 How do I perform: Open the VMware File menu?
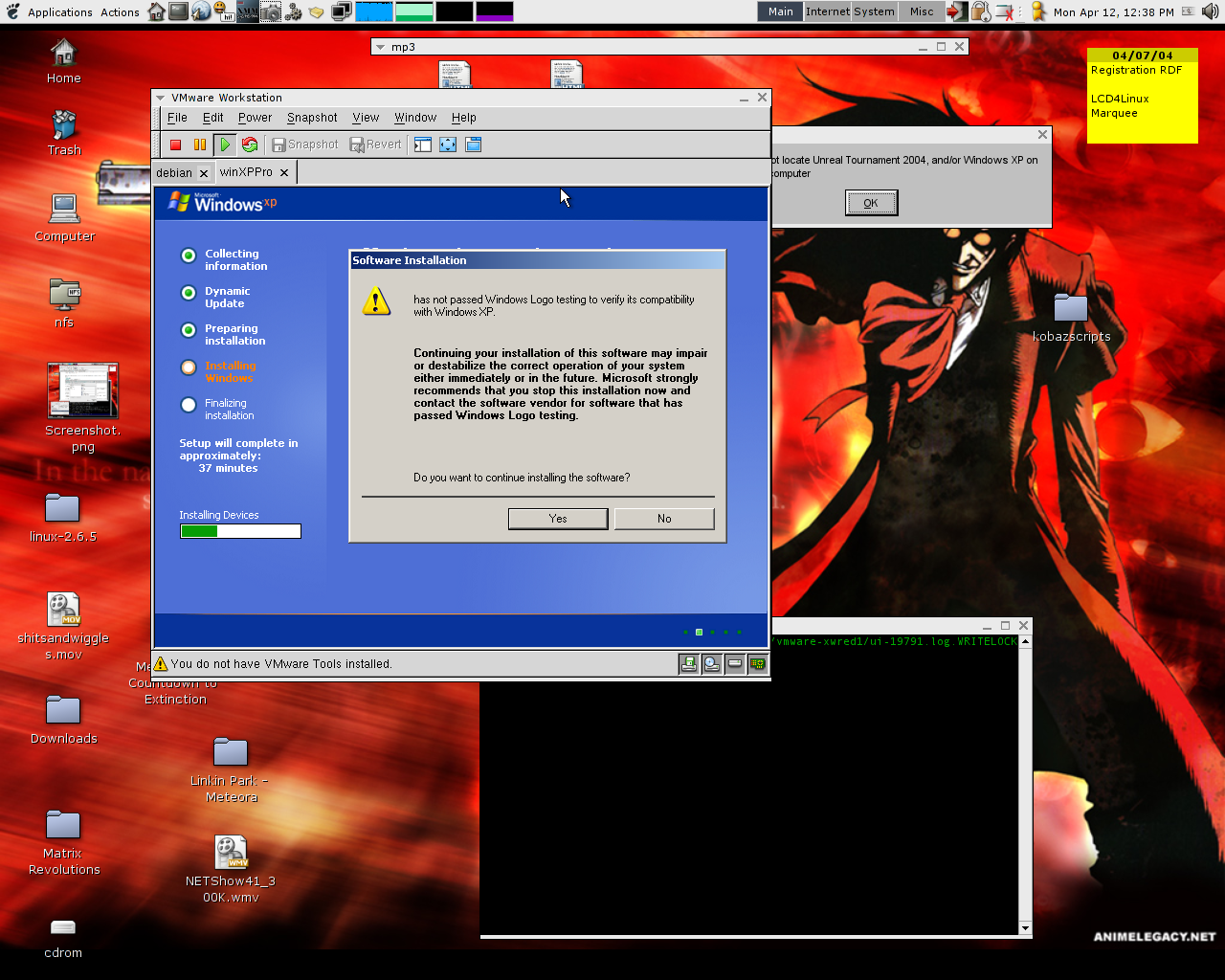click(x=177, y=118)
